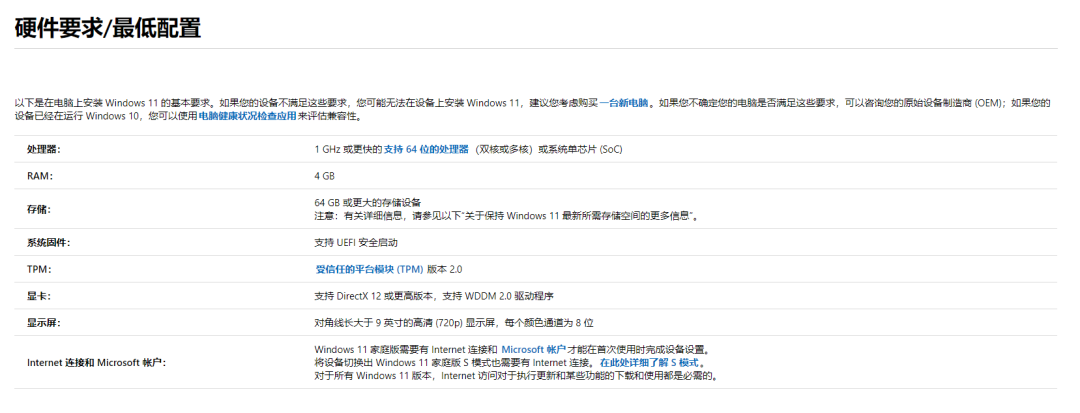The height and width of the screenshot is (413, 1080).
Task: Click the intro paragraph starting 以下是在电脑上安装
Action: [533, 110]
